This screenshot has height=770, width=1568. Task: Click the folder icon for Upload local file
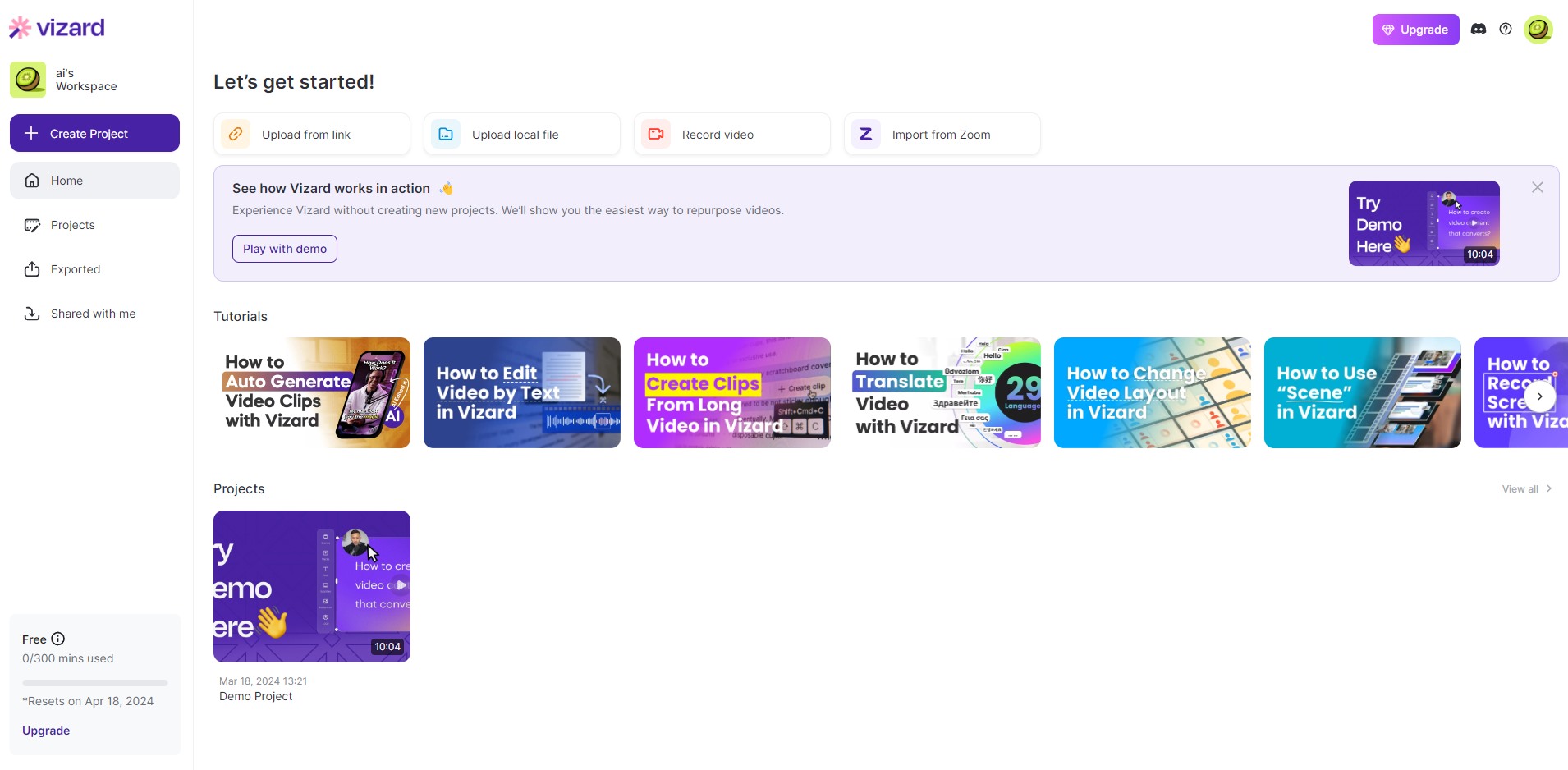point(446,134)
